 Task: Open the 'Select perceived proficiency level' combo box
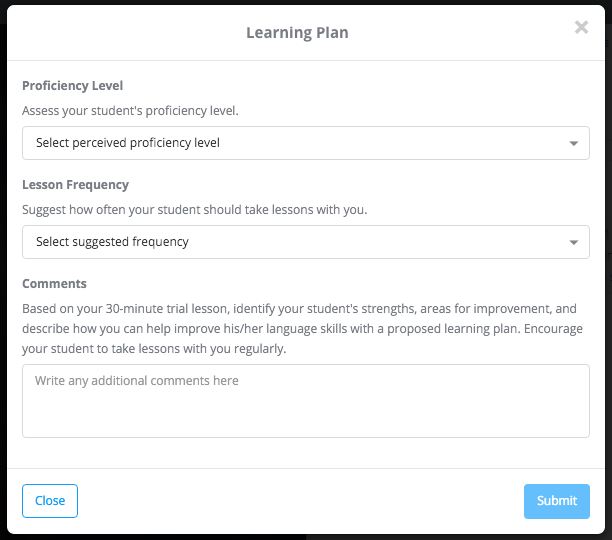point(306,143)
